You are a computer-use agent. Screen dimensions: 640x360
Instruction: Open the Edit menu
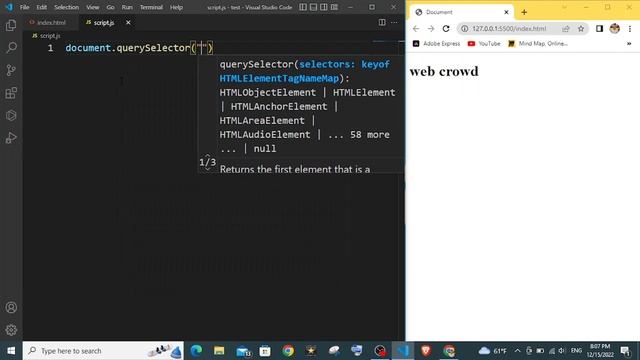pyautogui.click(x=42, y=7)
